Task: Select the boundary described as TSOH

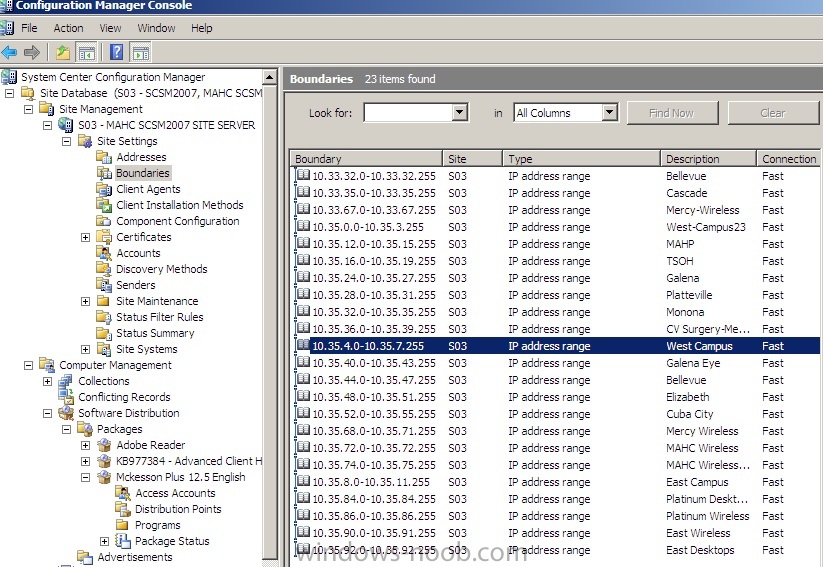Action: [x=556, y=261]
